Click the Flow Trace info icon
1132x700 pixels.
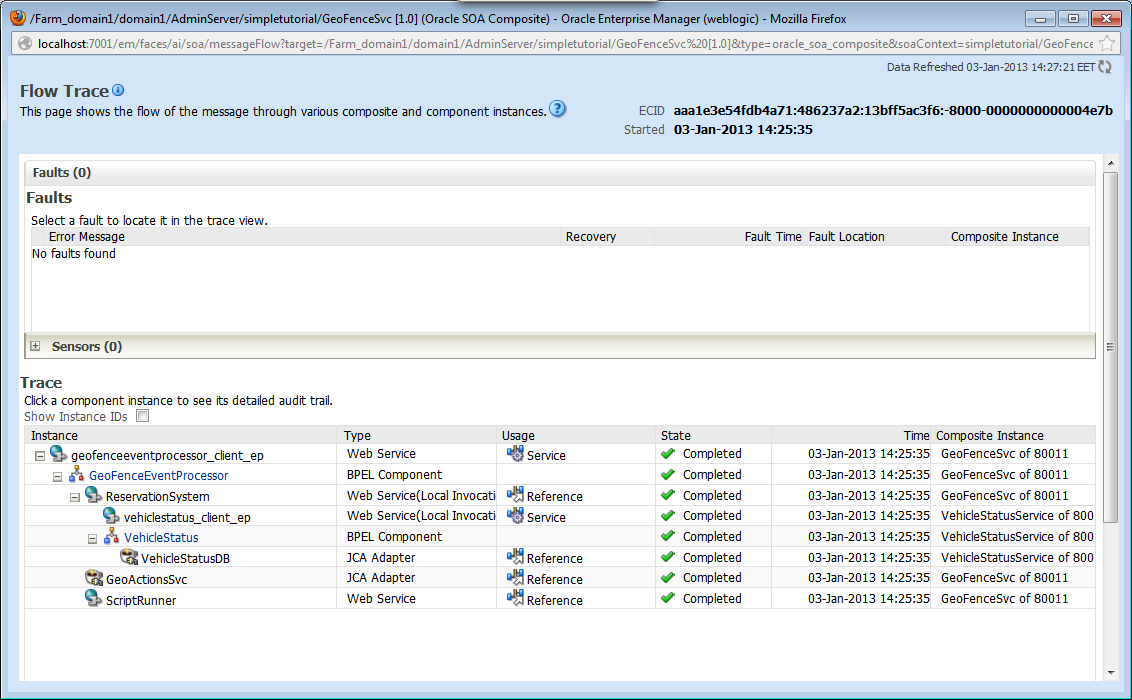coord(118,90)
